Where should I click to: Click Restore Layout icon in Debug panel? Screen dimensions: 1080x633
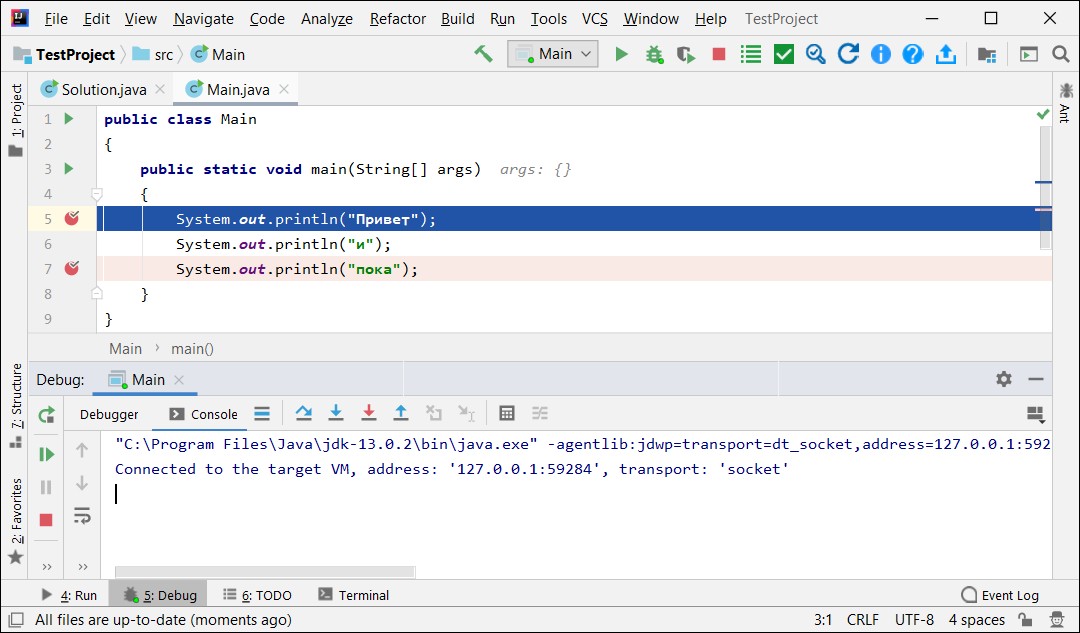[x=1035, y=414]
